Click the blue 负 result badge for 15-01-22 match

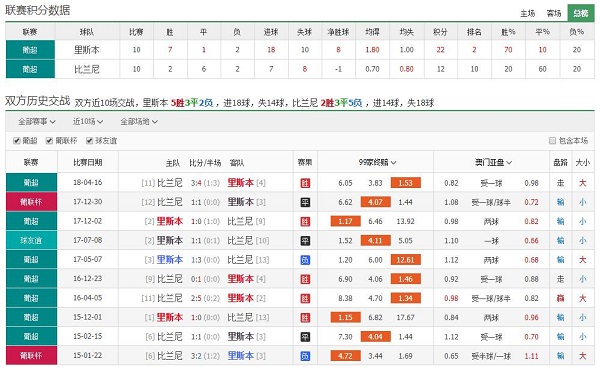point(305,356)
